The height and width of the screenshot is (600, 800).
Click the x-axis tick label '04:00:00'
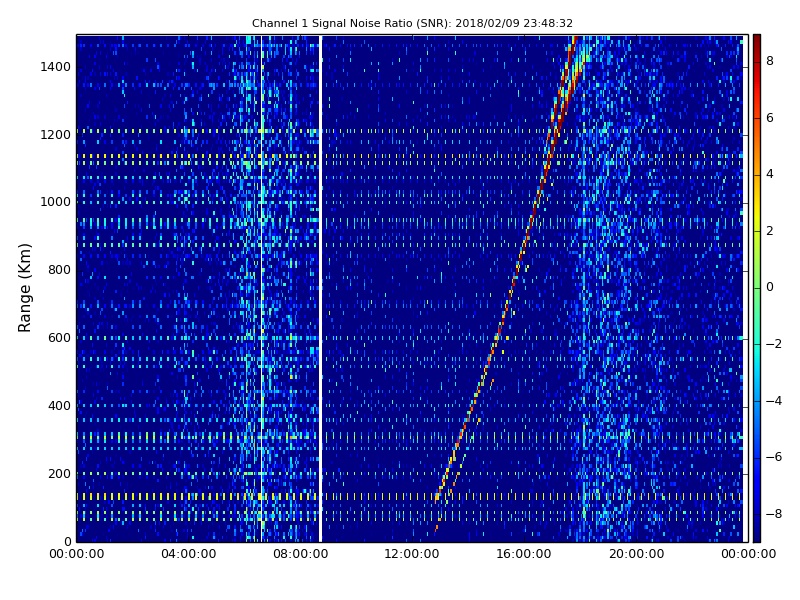(x=188, y=554)
